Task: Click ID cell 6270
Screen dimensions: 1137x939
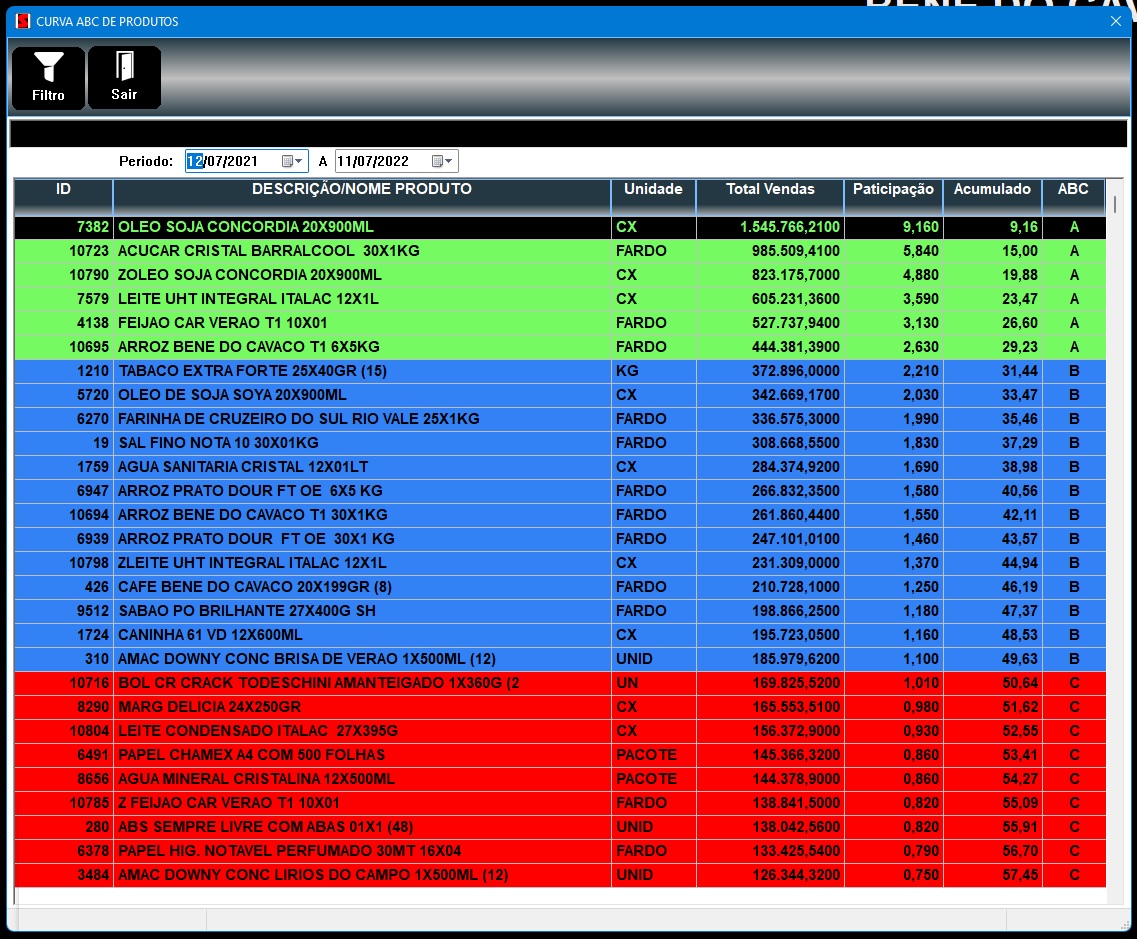Action: [x=92, y=418]
